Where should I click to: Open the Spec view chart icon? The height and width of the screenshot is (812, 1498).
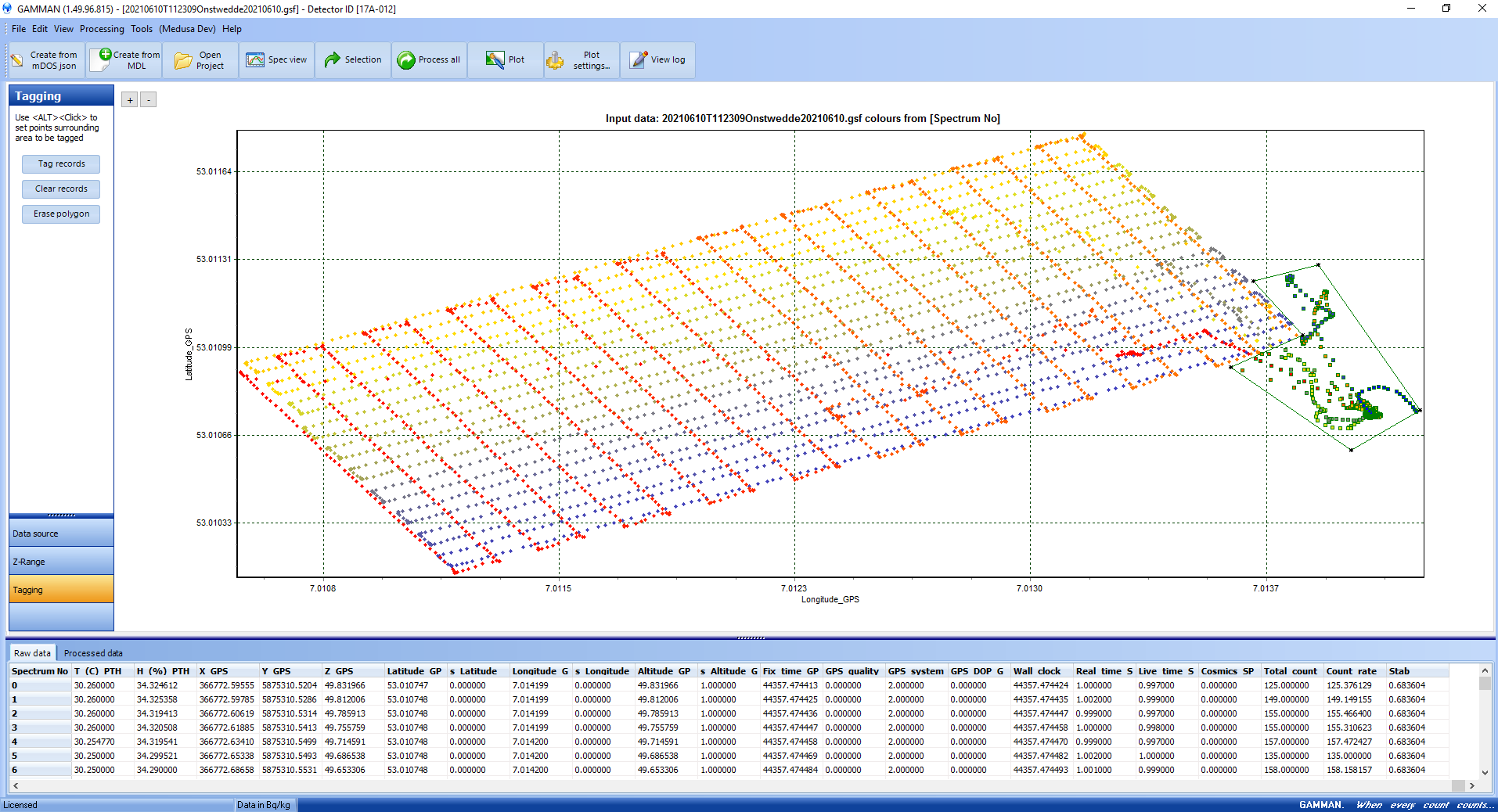(255, 60)
